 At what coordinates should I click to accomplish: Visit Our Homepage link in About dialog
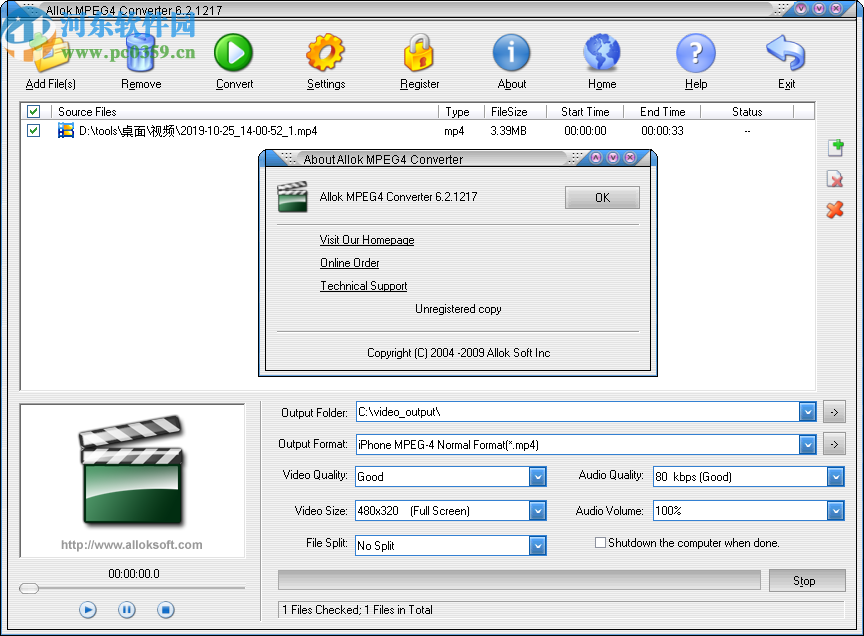[x=367, y=240]
